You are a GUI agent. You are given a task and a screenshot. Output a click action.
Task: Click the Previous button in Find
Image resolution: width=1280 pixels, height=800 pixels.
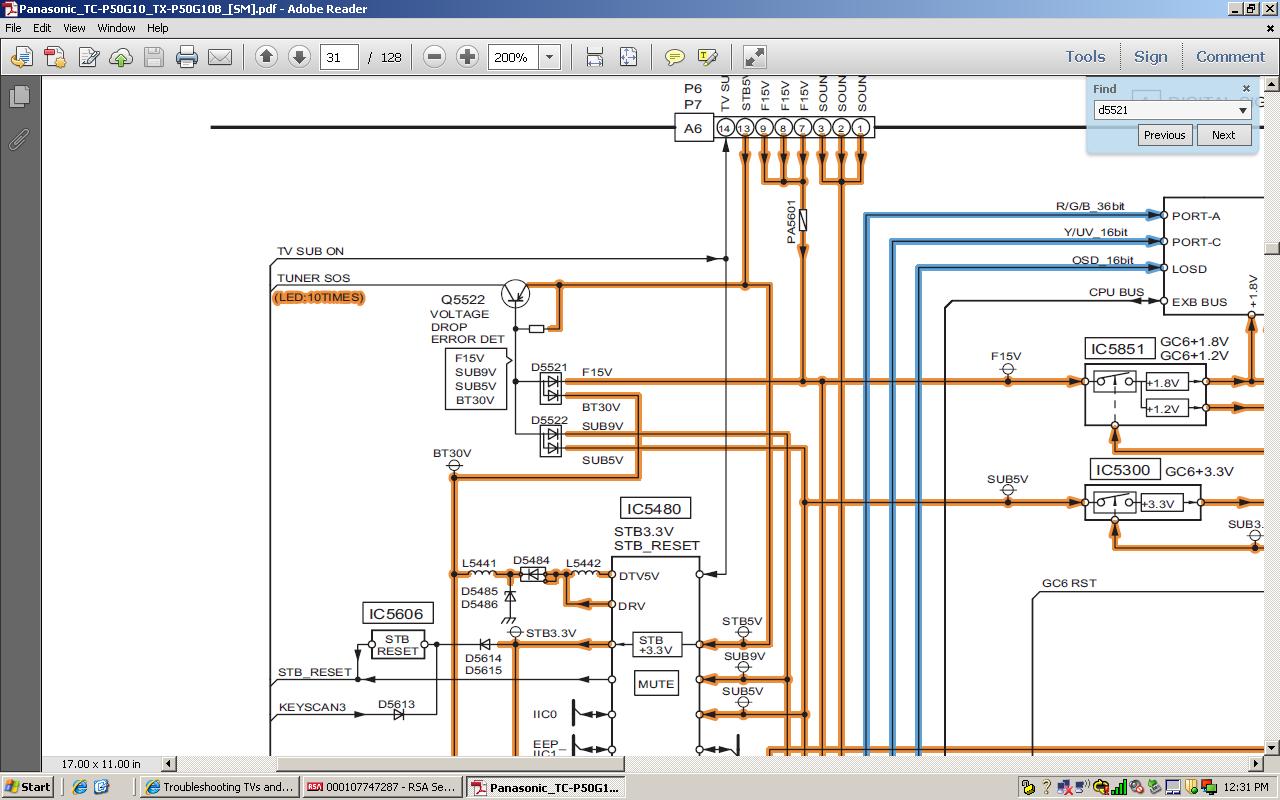click(1164, 135)
